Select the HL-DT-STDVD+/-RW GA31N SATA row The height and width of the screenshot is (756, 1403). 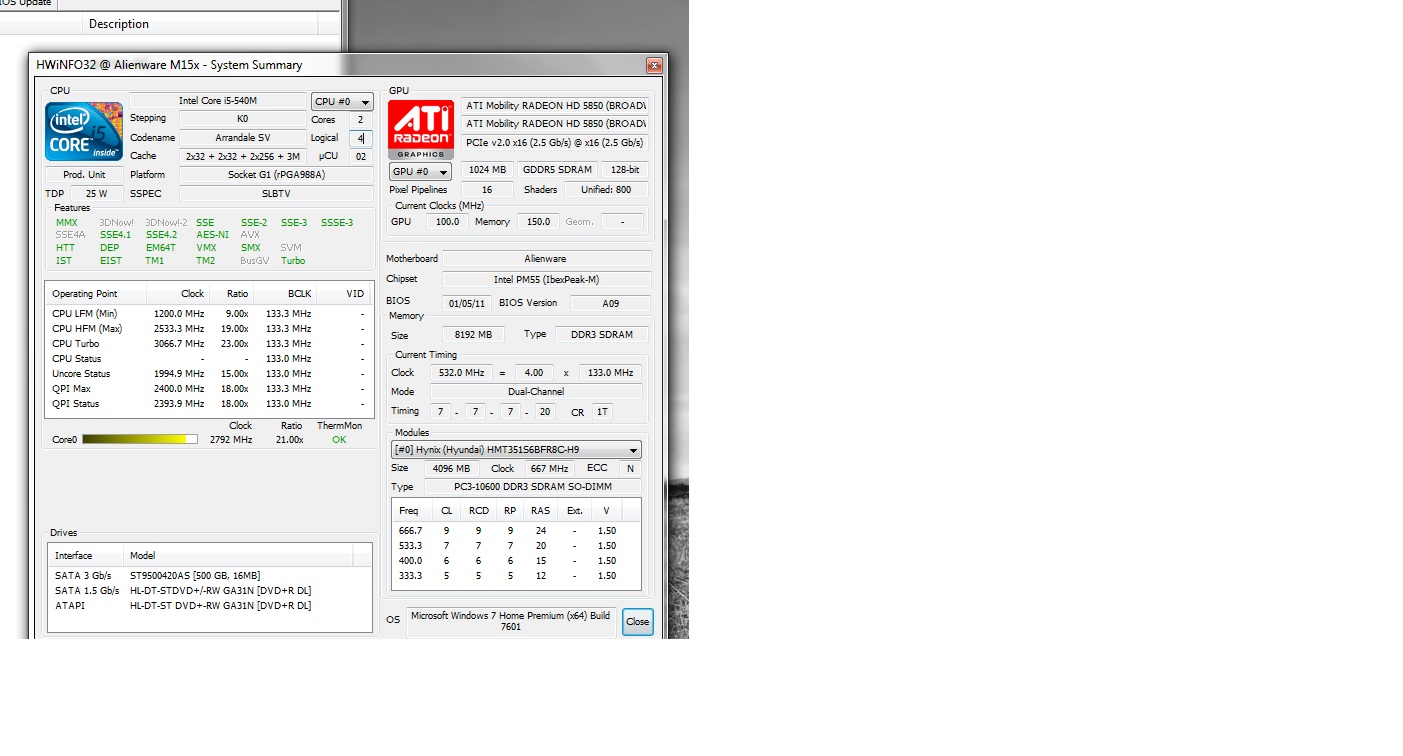coord(210,591)
